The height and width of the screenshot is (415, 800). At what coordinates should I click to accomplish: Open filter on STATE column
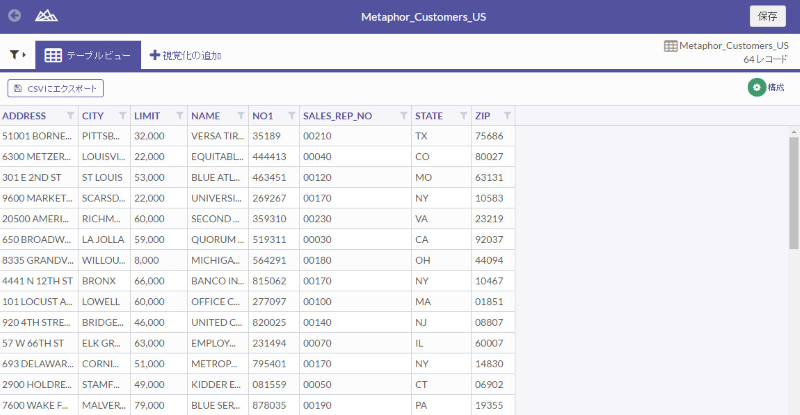point(463,116)
